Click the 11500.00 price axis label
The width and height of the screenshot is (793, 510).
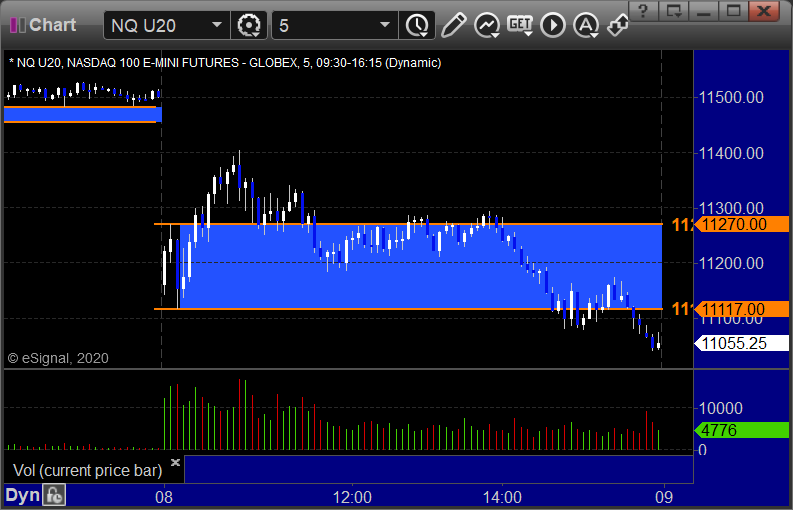tap(731, 97)
